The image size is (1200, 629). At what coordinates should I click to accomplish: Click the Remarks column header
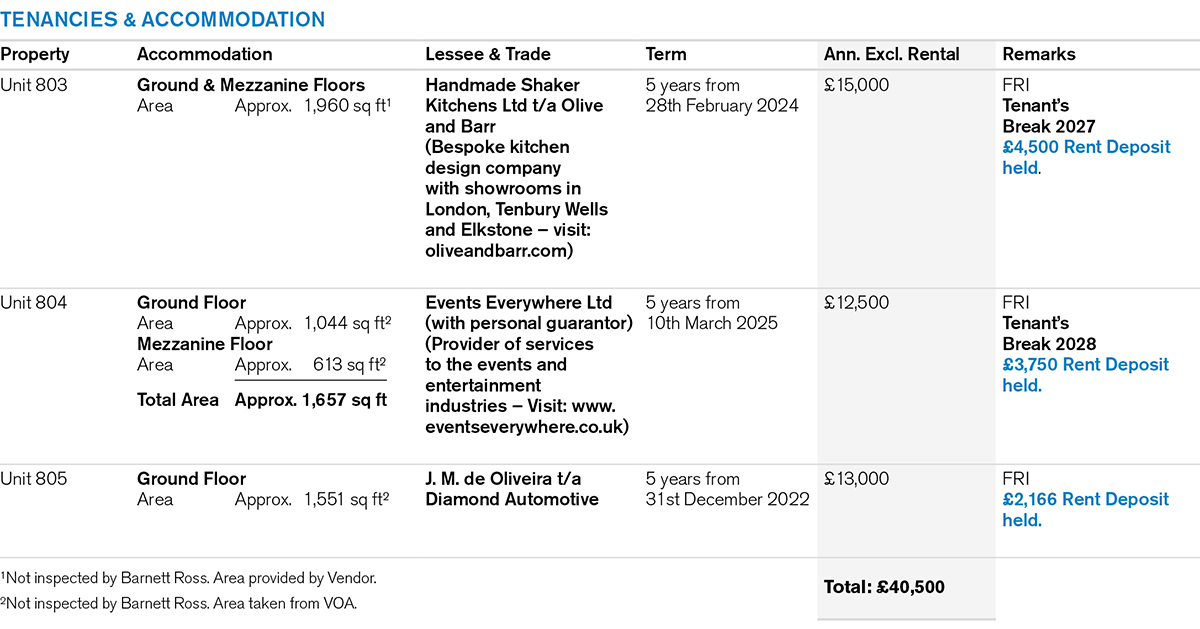click(x=1039, y=54)
